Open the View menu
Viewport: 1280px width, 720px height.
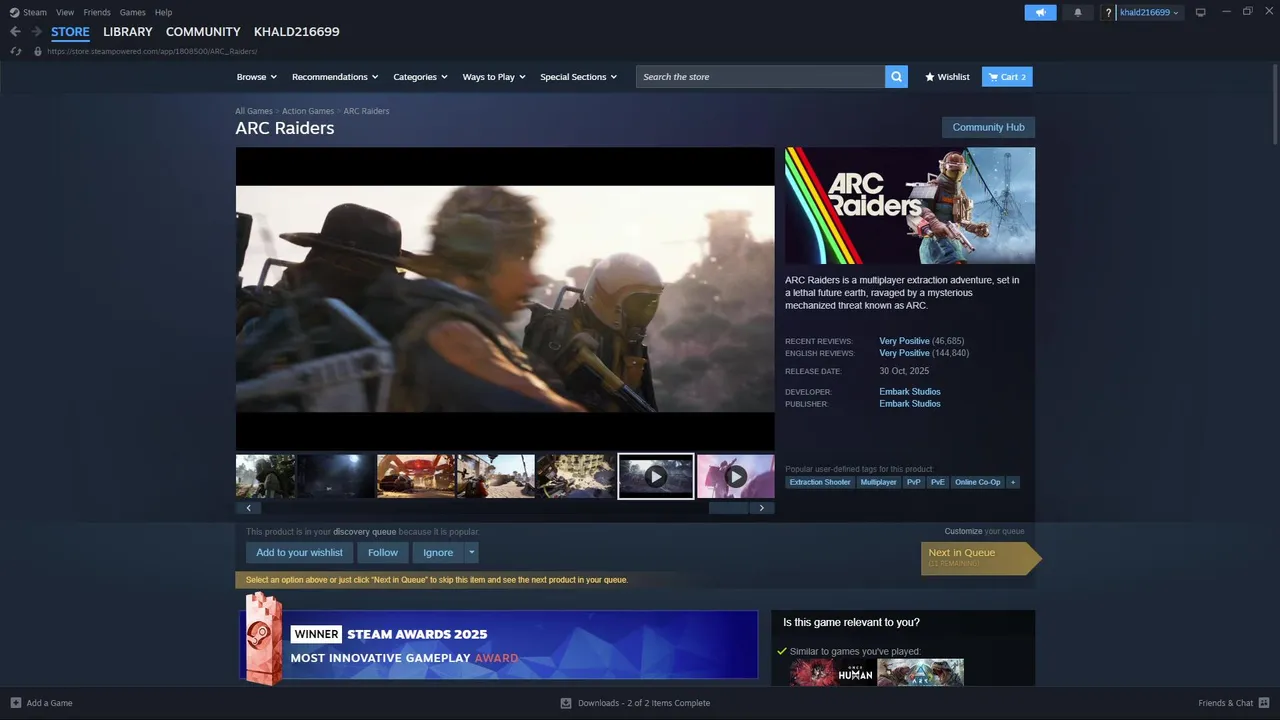click(65, 12)
